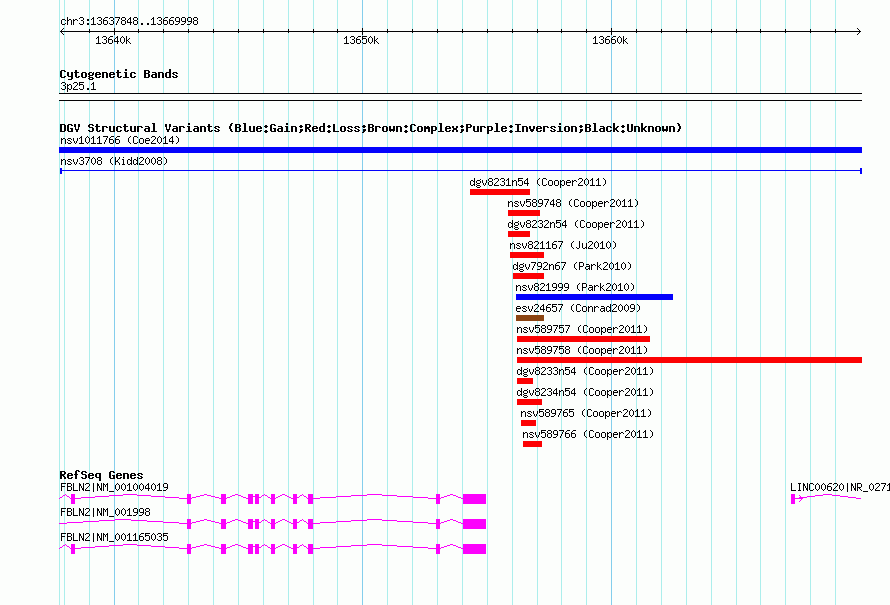Image resolution: width=890 pixels, height=605 pixels.
Task: Open FBLN2|NM_001998 transcript label
Action: pyautogui.click(x=105, y=512)
